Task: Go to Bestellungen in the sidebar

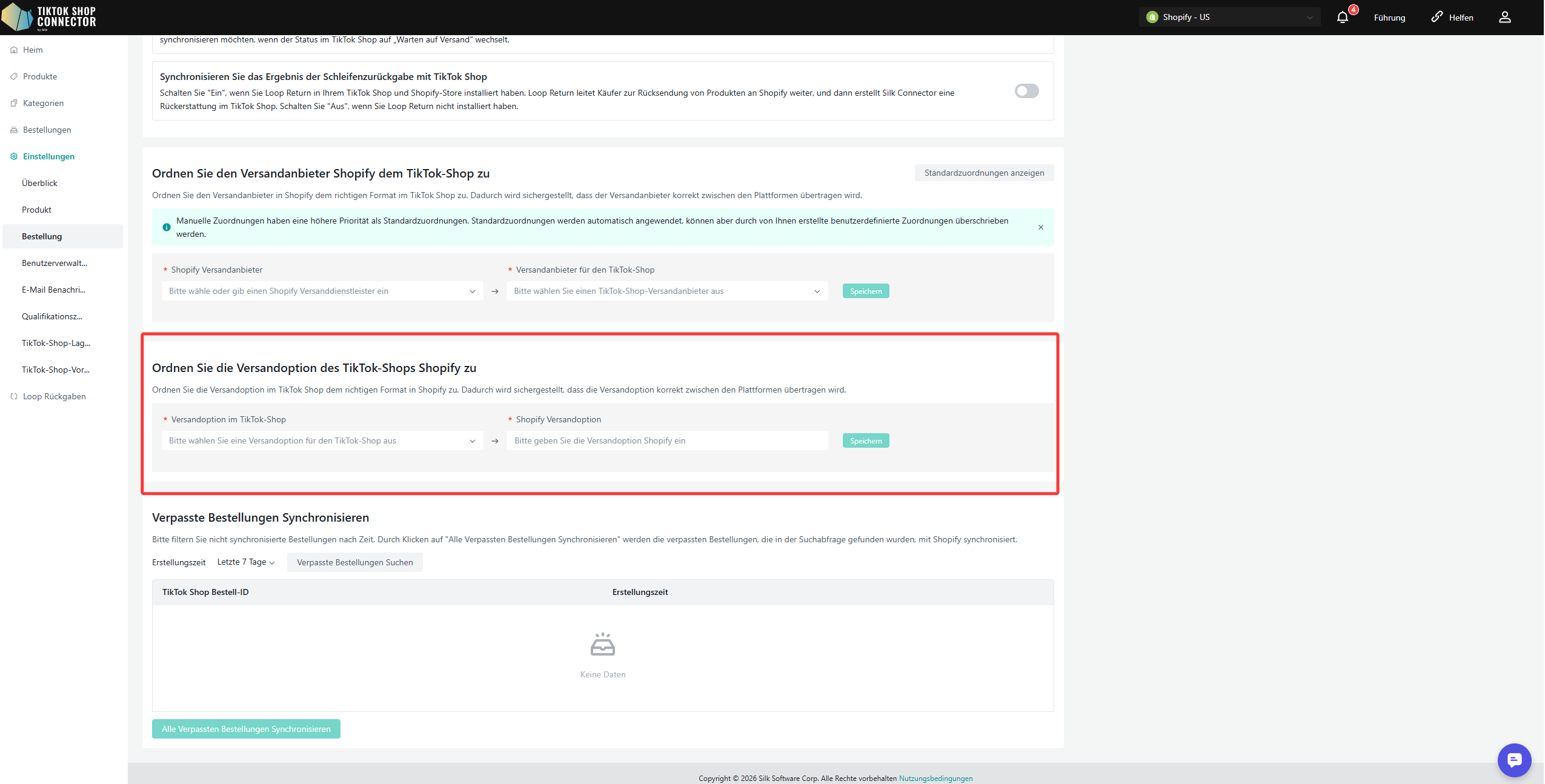Action: click(x=47, y=130)
